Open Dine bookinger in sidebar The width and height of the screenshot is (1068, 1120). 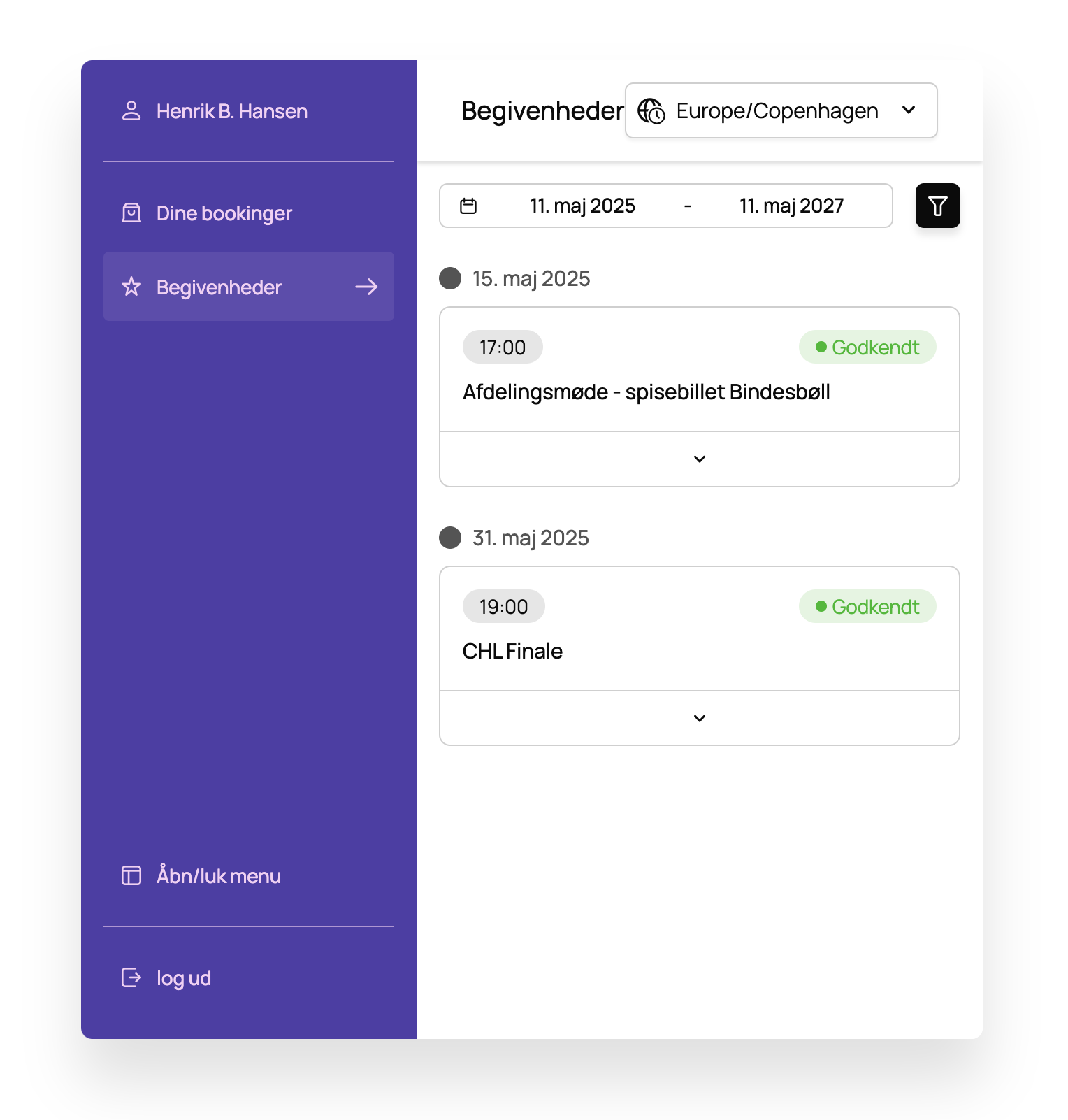pyautogui.click(x=224, y=213)
